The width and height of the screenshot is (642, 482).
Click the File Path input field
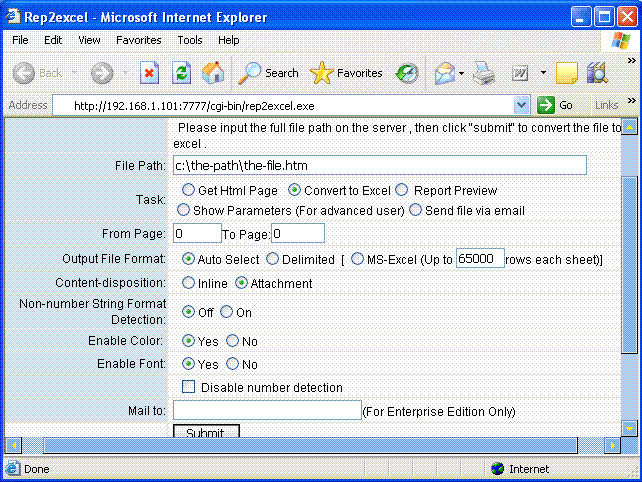(x=380, y=165)
